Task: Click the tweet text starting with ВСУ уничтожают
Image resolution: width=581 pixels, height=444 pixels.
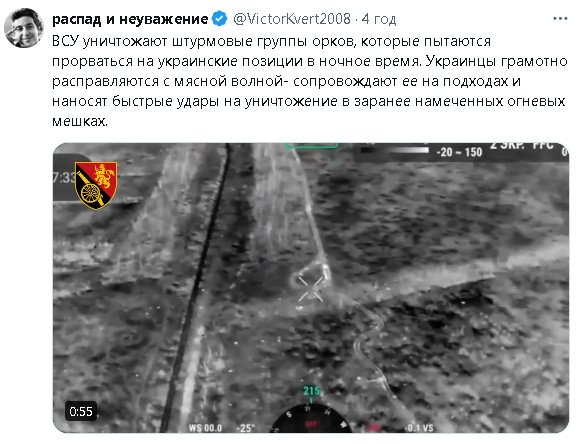Action: pos(310,81)
